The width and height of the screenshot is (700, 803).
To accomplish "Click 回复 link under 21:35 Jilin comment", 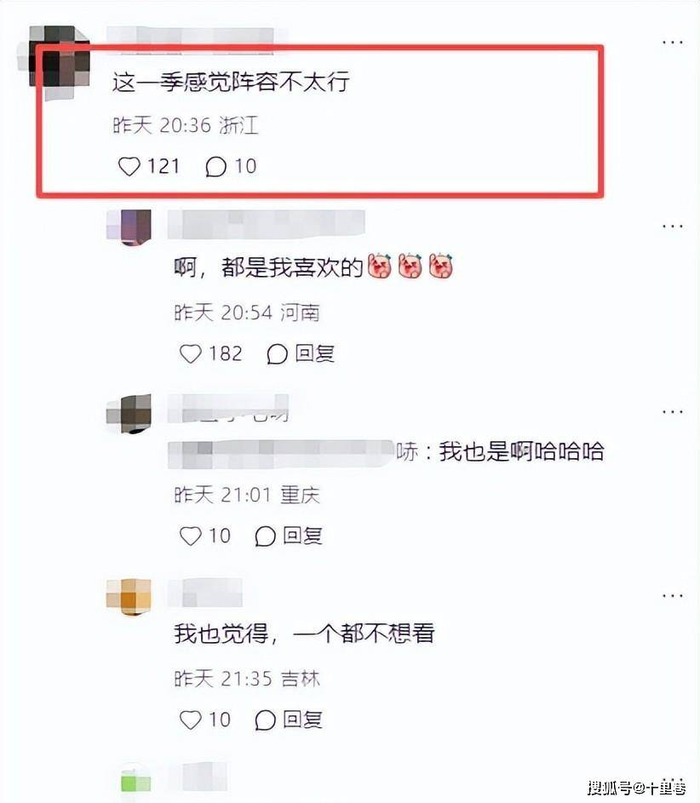I will pyautogui.click(x=303, y=720).
